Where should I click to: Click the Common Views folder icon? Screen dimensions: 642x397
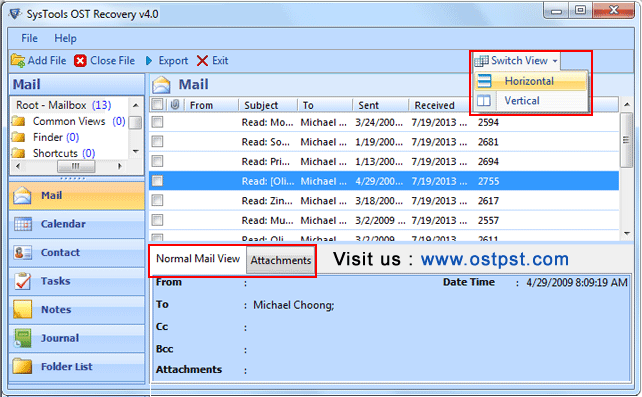tap(18, 121)
